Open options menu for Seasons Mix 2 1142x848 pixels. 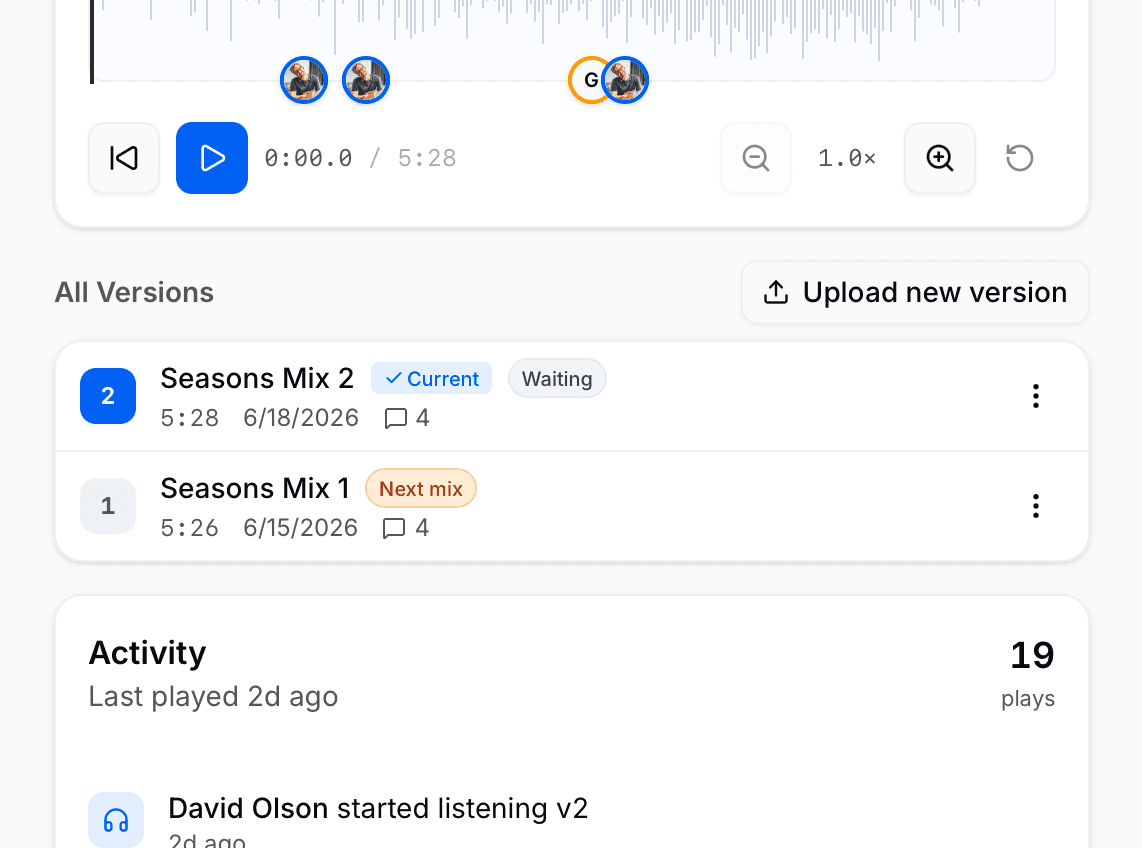1036,396
